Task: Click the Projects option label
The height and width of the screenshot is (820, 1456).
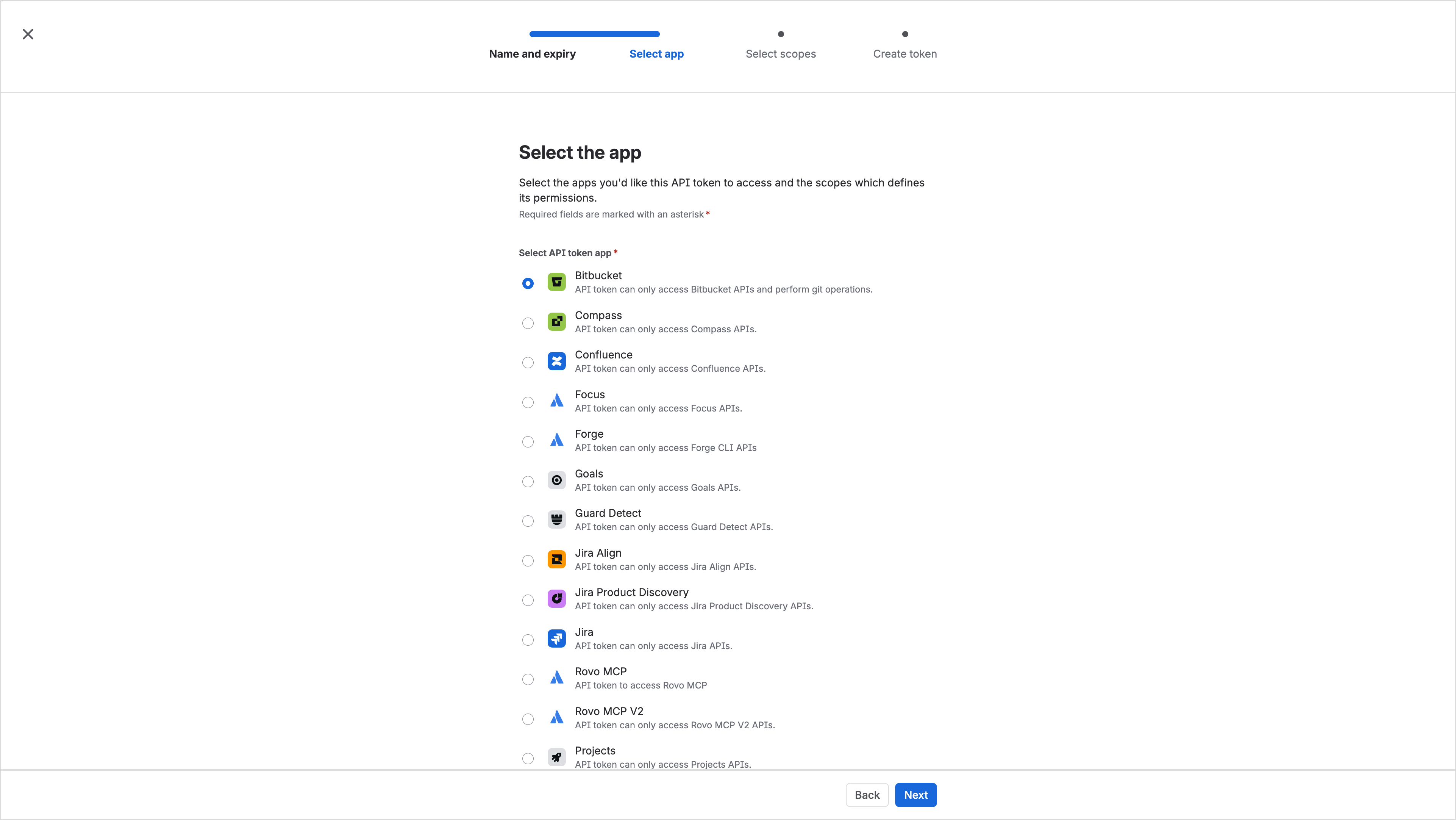Action: point(595,750)
